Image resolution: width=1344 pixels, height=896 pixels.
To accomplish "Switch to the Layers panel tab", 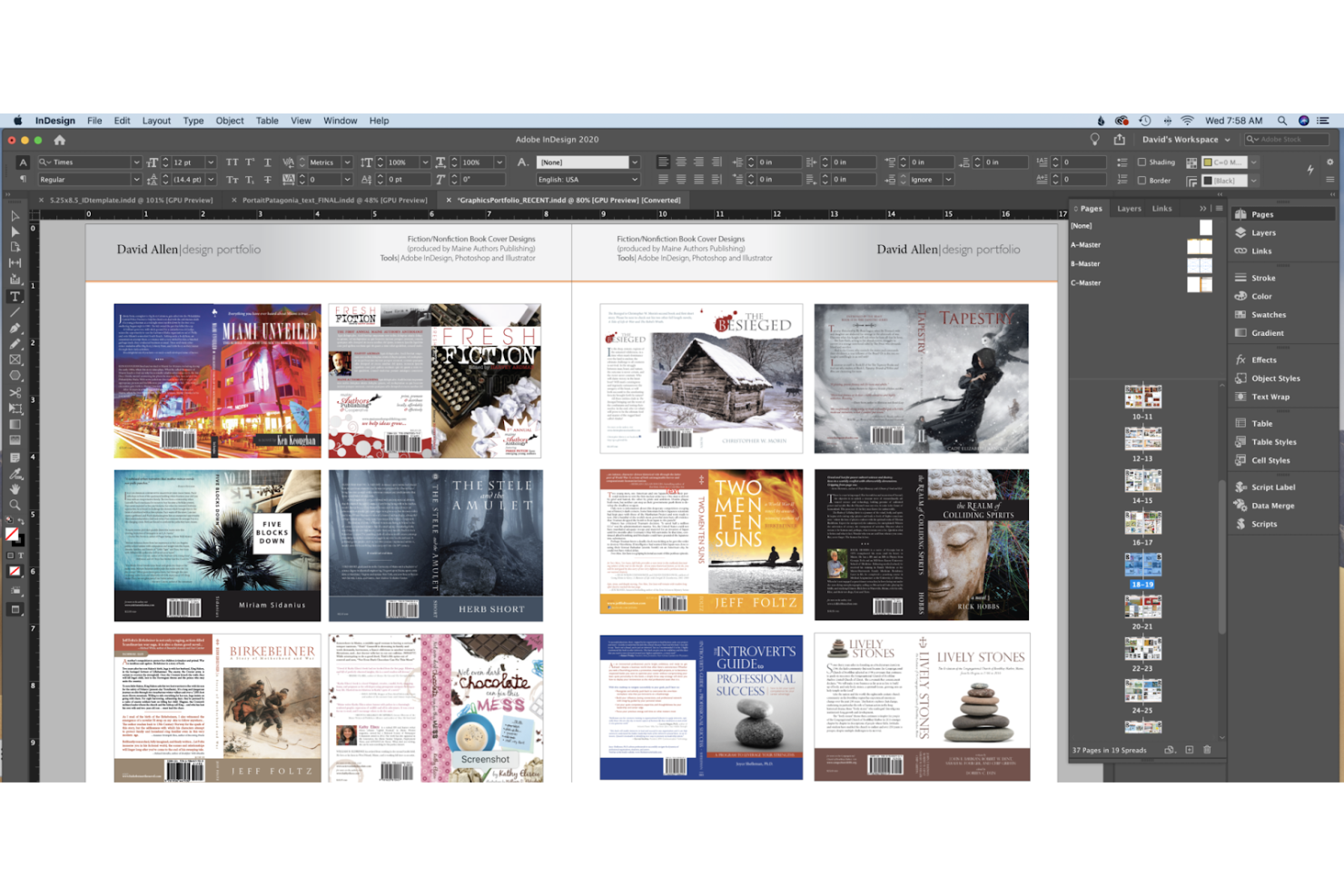I will tap(1129, 209).
